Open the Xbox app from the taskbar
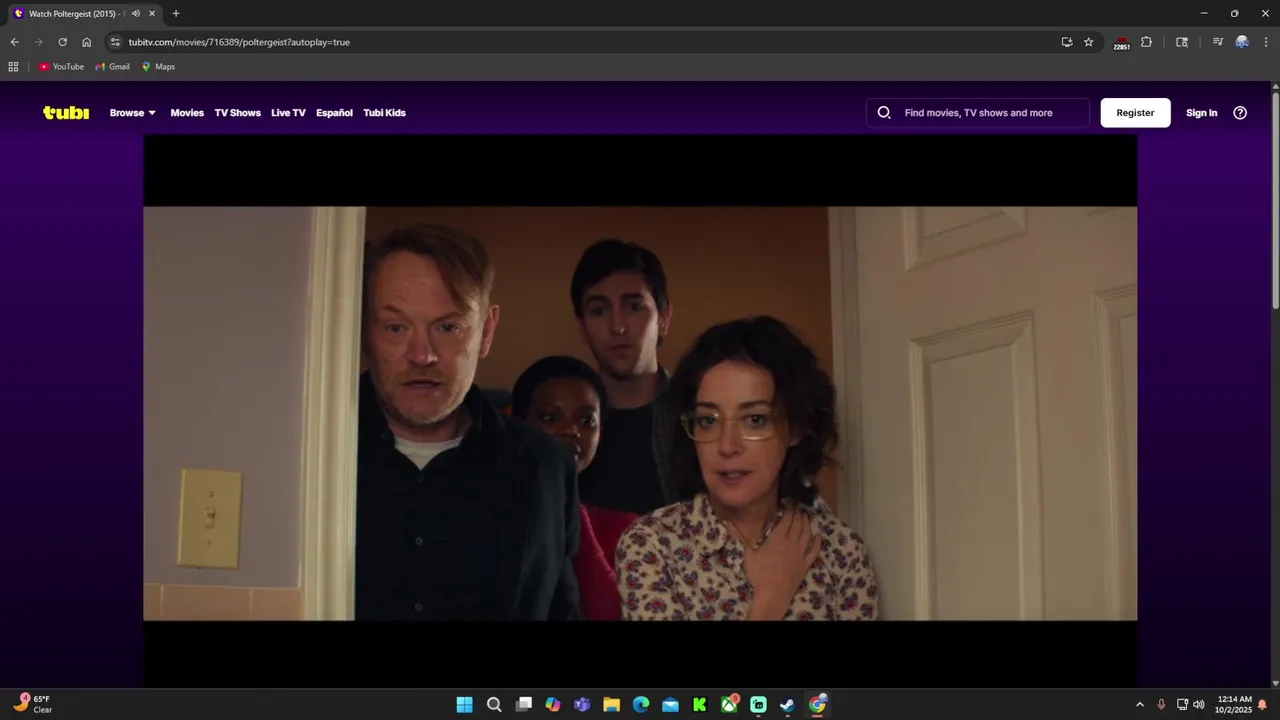Screen dimensions: 1280x720 tap(729, 705)
